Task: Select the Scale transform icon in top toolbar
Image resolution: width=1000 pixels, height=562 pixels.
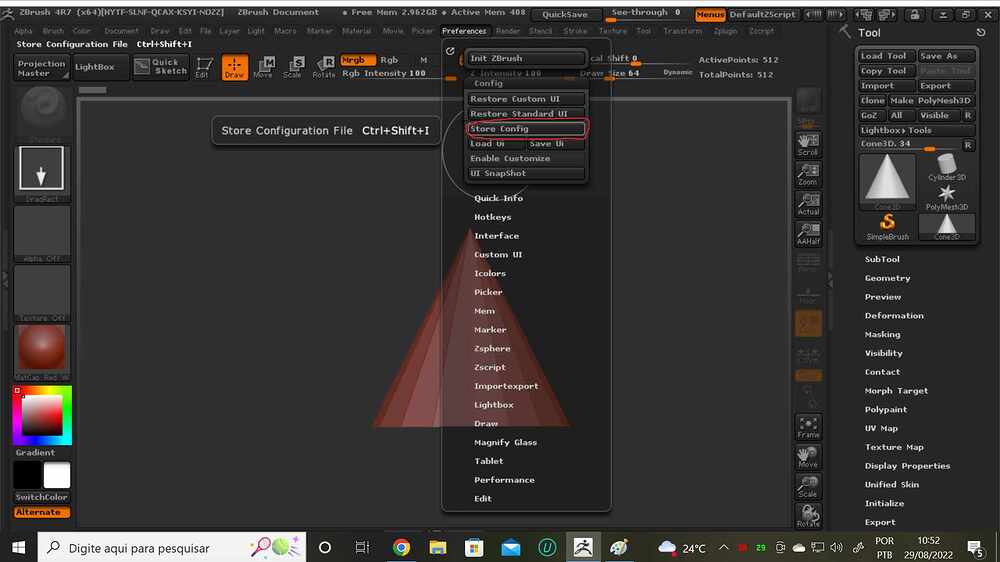Action: (292, 67)
